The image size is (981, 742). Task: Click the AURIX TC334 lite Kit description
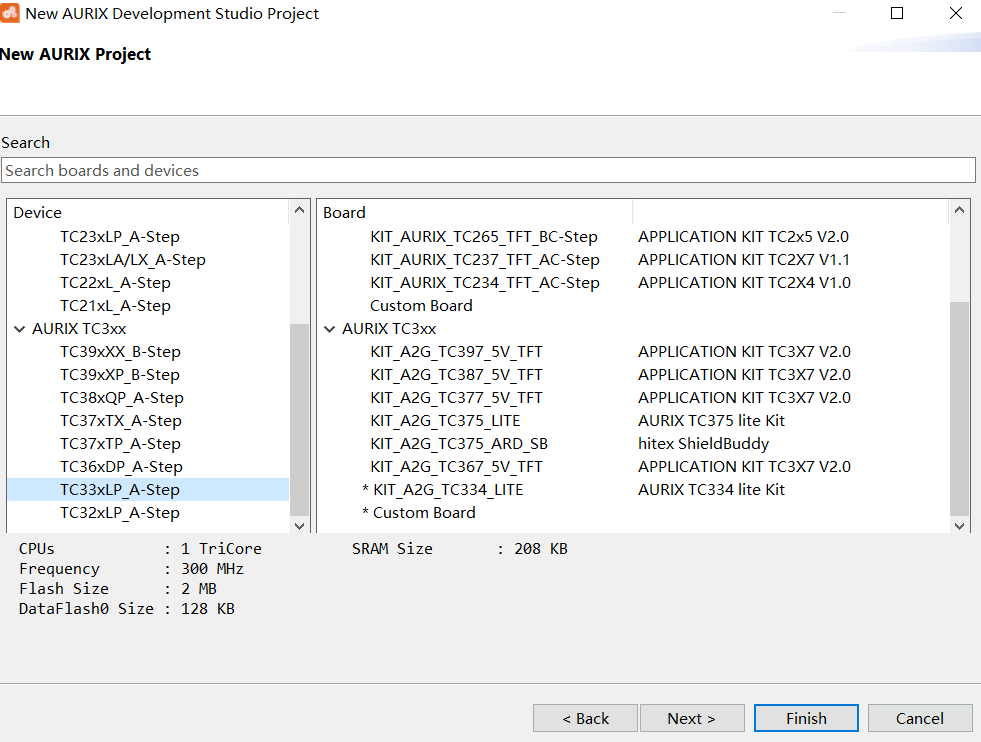click(711, 490)
